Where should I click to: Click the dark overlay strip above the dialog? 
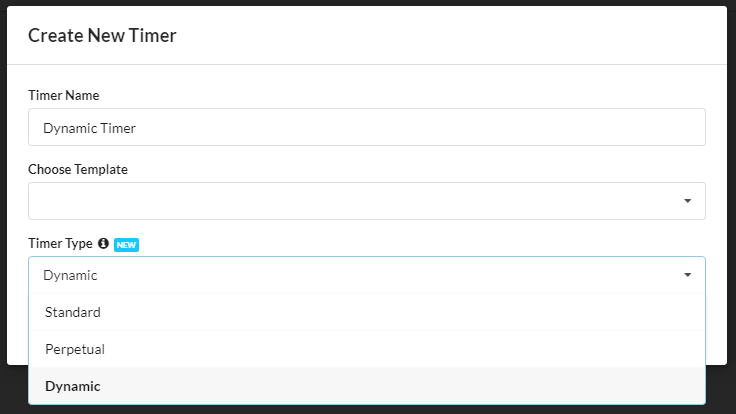(x=367, y=3)
